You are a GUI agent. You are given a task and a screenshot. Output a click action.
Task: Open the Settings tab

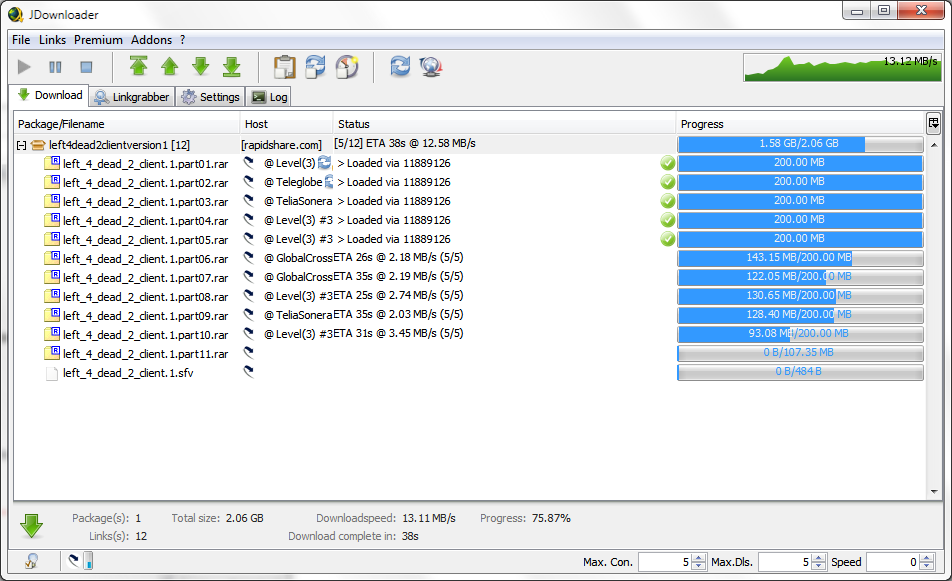pos(210,97)
